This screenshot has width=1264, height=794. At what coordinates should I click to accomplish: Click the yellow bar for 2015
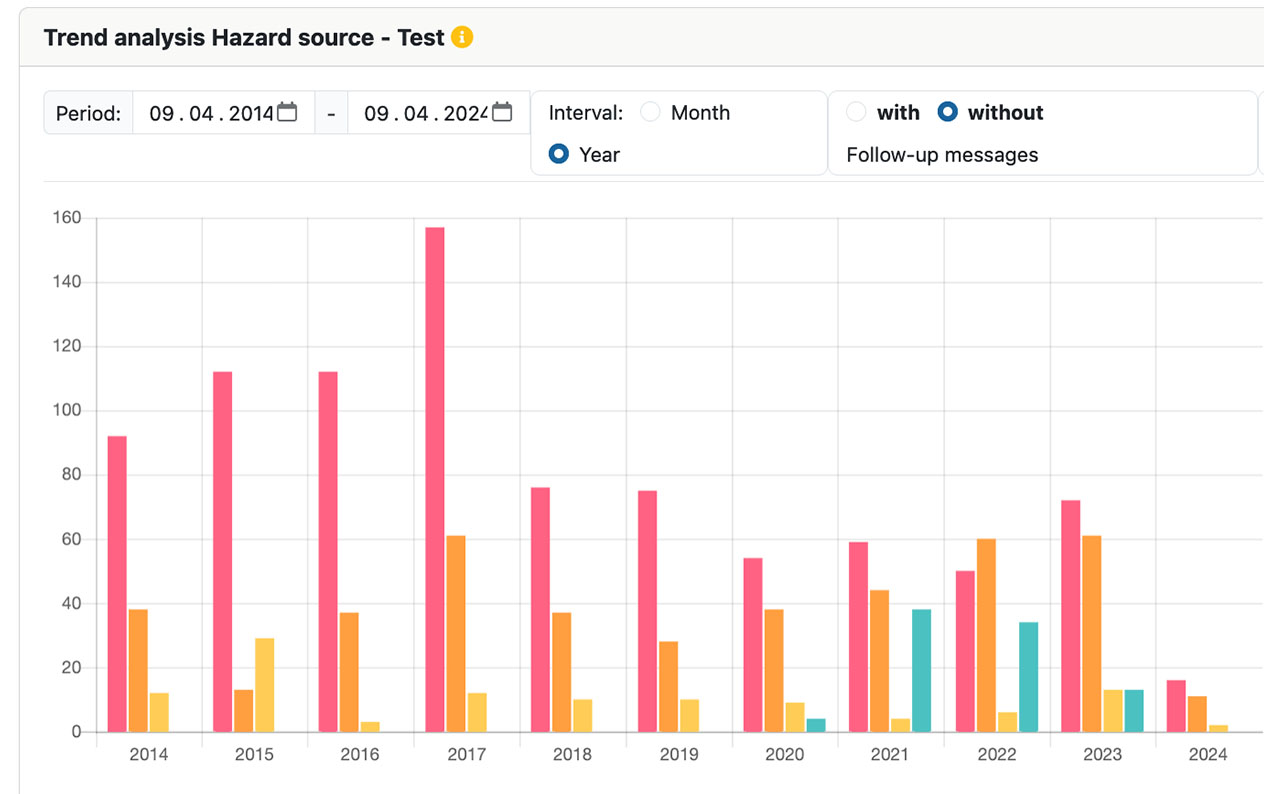coord(264,685)
